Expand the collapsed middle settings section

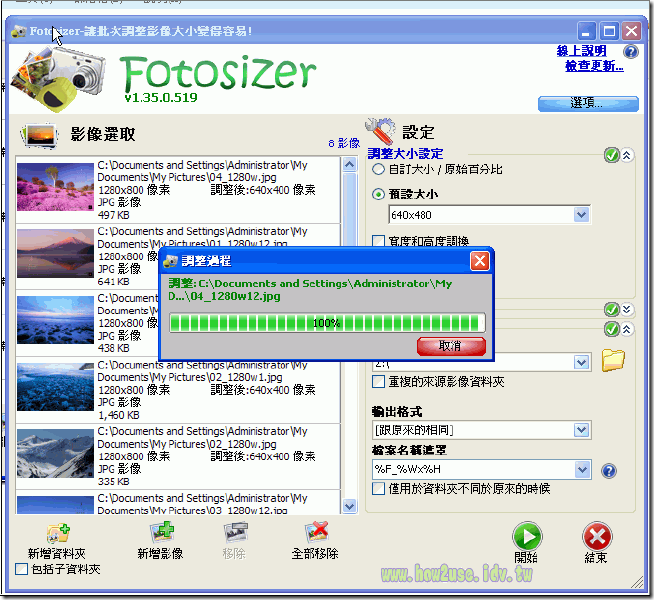[x=626, y=309]
